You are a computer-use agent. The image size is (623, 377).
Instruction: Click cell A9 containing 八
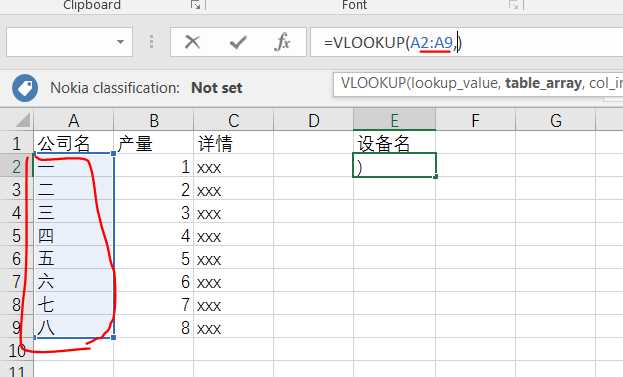point(74,327)
